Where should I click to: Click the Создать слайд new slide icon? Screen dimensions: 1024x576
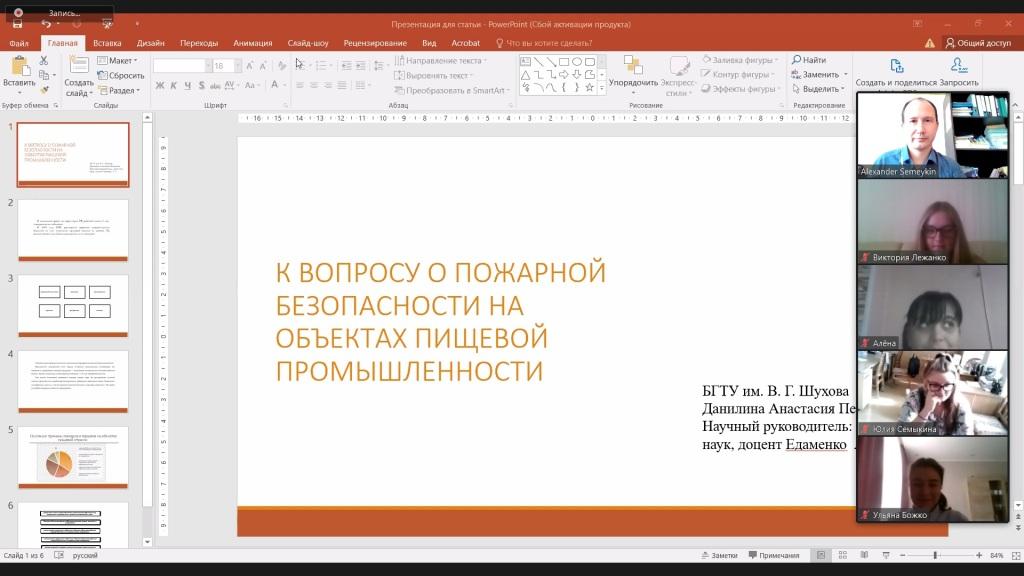pyautogui.click(x=79, y=66)
